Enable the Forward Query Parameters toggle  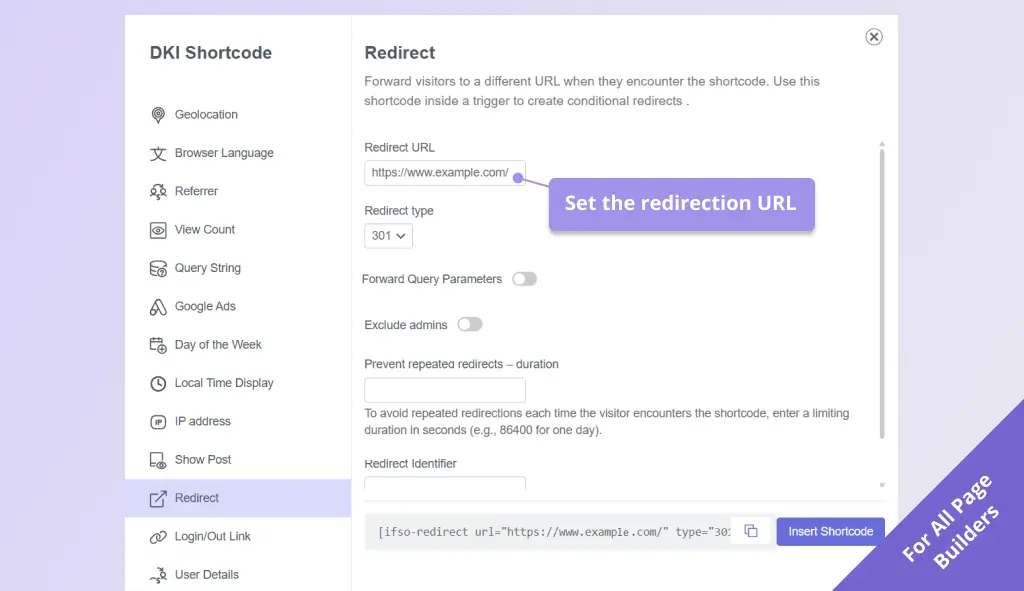click(x=524, y=279)
